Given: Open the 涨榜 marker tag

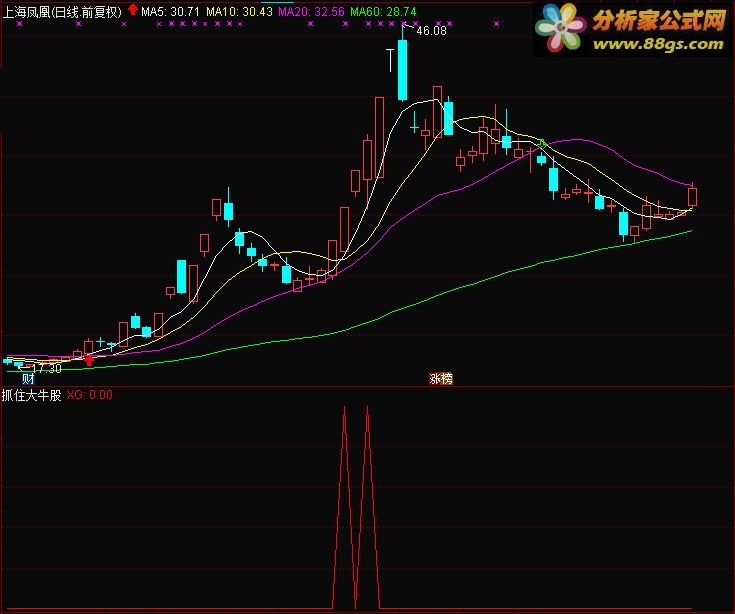Looking at the screenshot, I should [x=441, y=378].
